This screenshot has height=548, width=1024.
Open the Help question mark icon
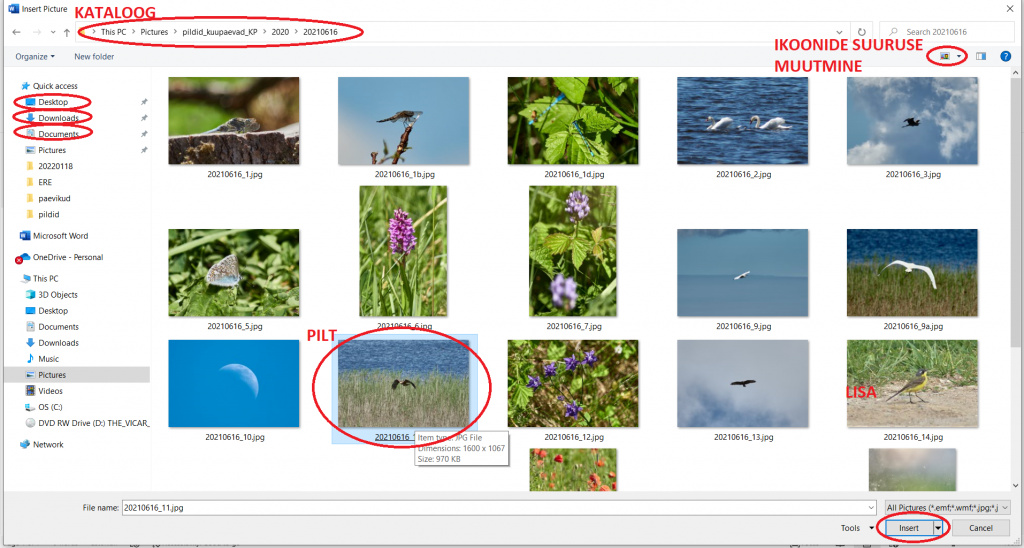1004,56
